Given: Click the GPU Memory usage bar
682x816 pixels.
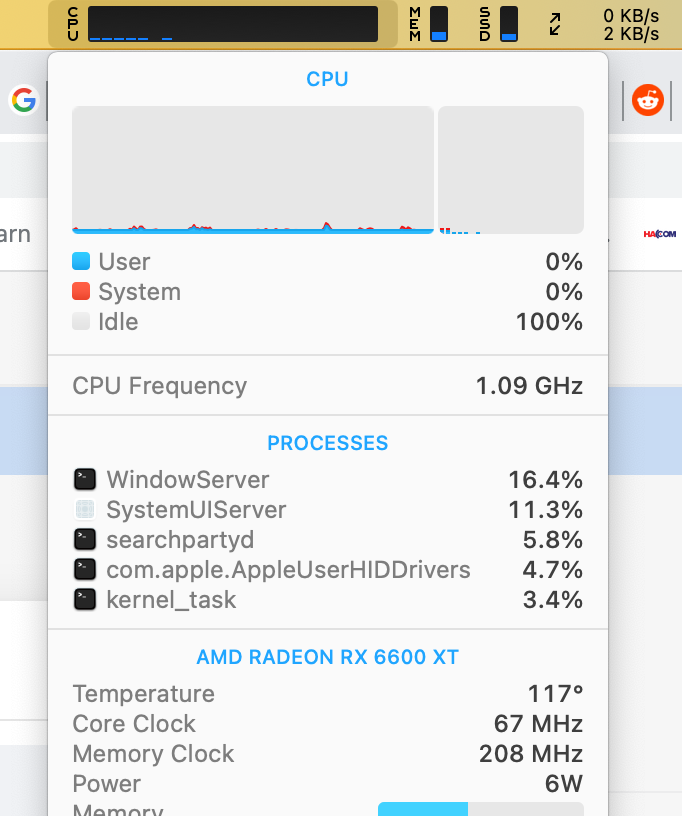Looking at the screenshot, I should click(x=480, y=810).
